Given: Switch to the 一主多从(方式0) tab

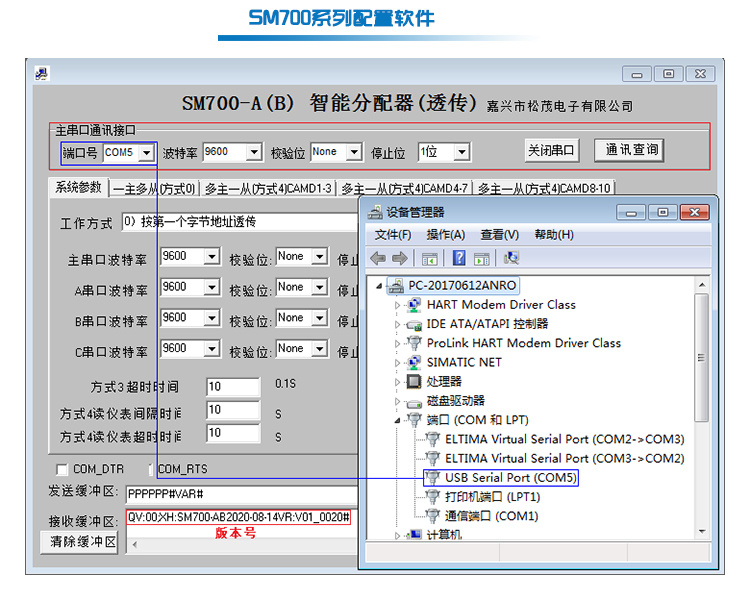Looking at the screenshot, I should 154,188.
